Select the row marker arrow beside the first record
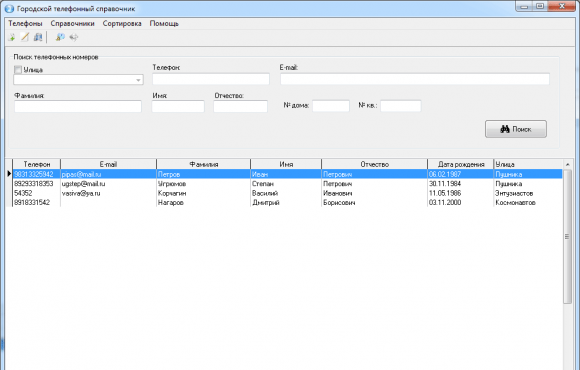 tap(9, 174)
